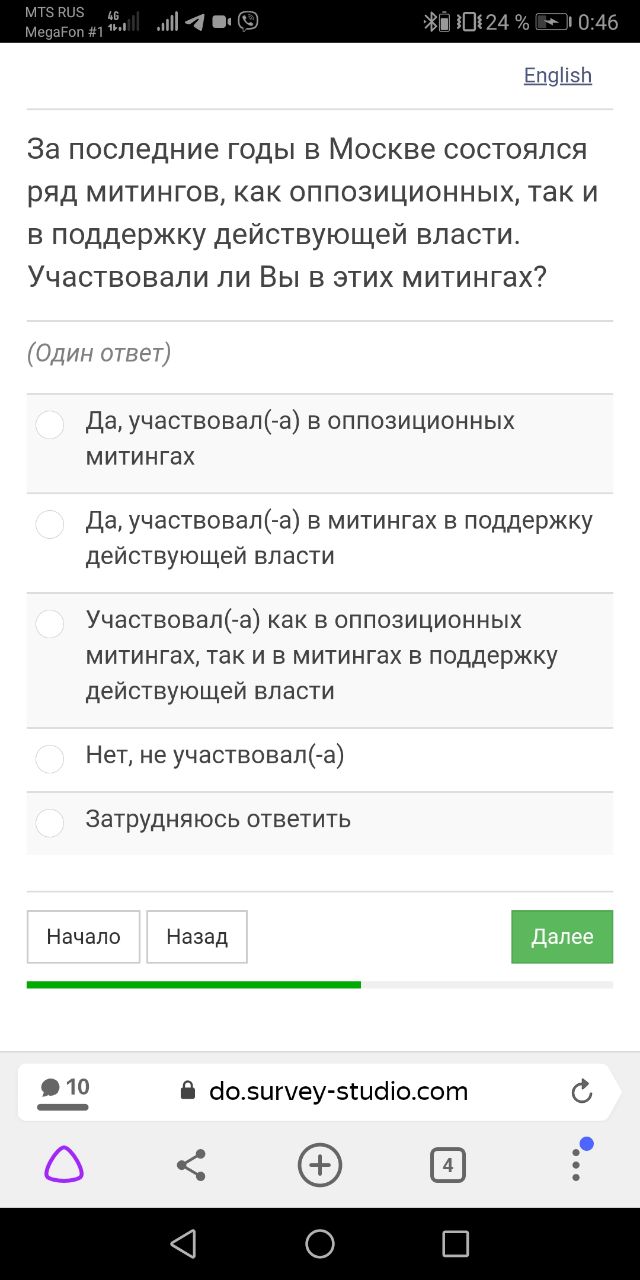Switch survey language to English
This screenshot has width=640, height=1280.
point(557,76)
